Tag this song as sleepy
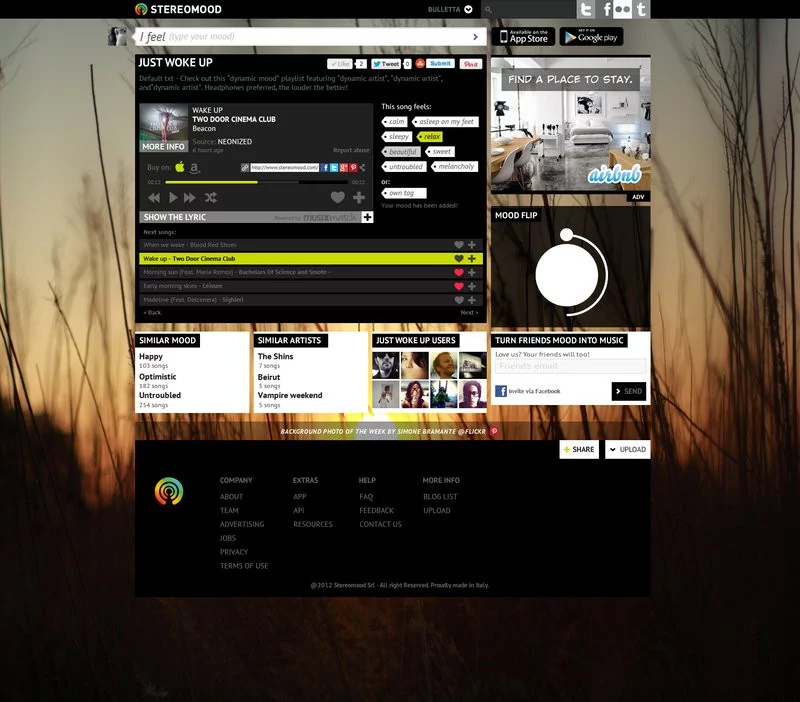The image size is (800, 702). 396,137
